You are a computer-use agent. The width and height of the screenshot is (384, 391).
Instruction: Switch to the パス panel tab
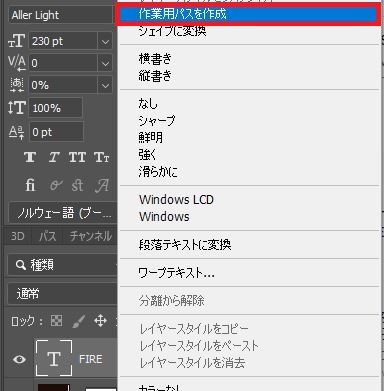(x=48, y=236)
